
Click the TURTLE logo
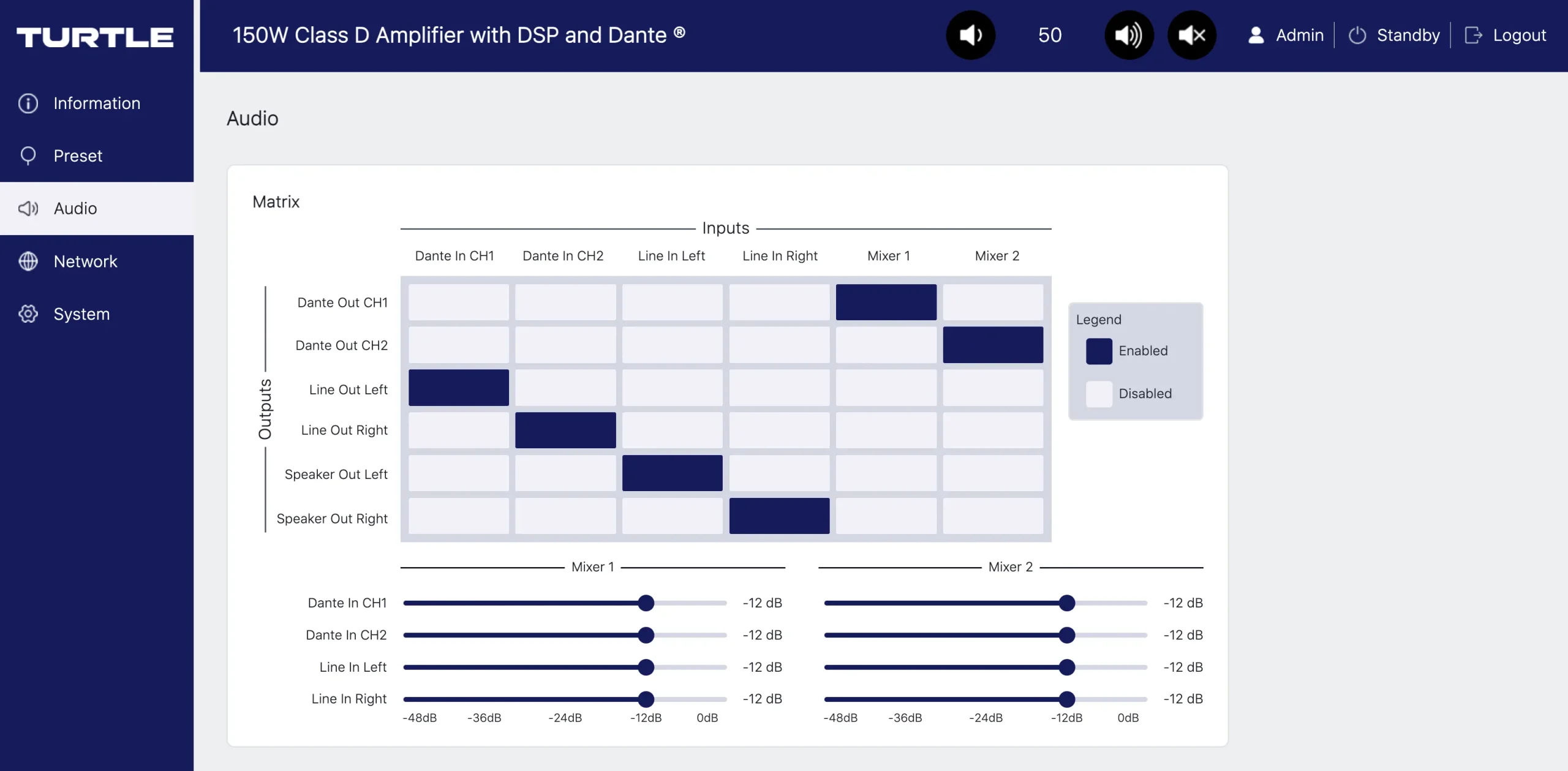(x=95, y=37)
